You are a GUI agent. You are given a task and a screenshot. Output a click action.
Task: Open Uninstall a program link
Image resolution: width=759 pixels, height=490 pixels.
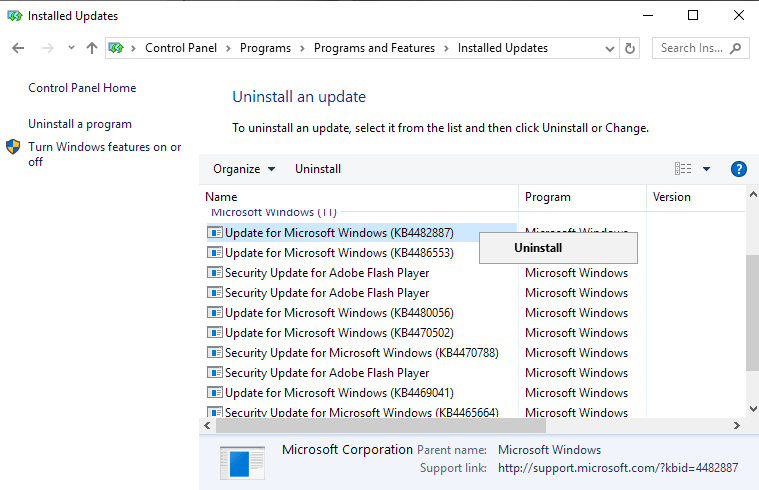(x=80, y=124)
